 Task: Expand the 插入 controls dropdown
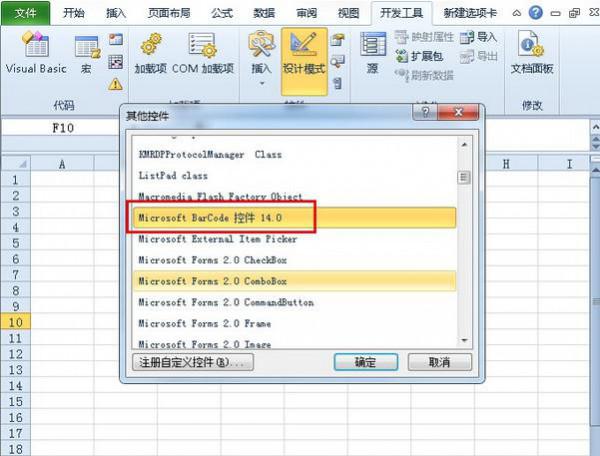point(262,60)
